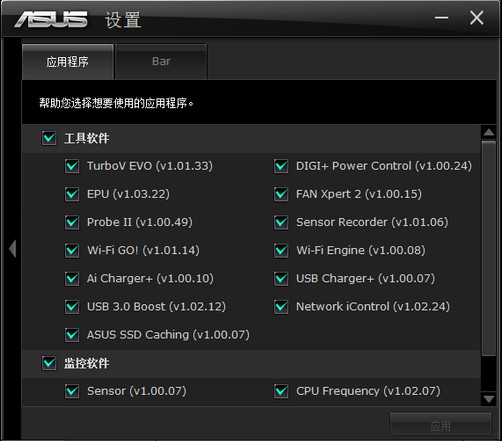Screen dimensions: 502x441
Task: Toggle Network iControl (v1.02.24) checkbox
Action: (x=281, y=307)
